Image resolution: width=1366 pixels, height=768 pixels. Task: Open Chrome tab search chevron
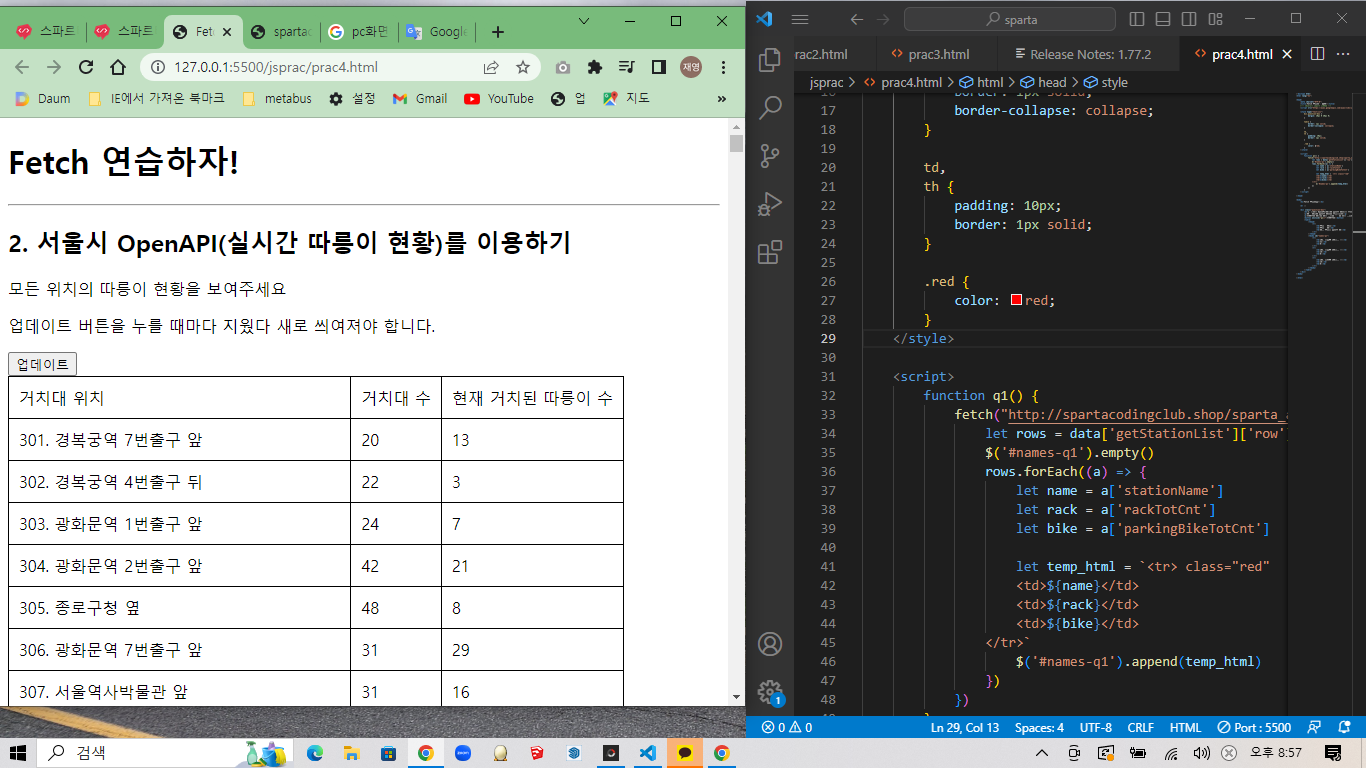coord(582,19)
